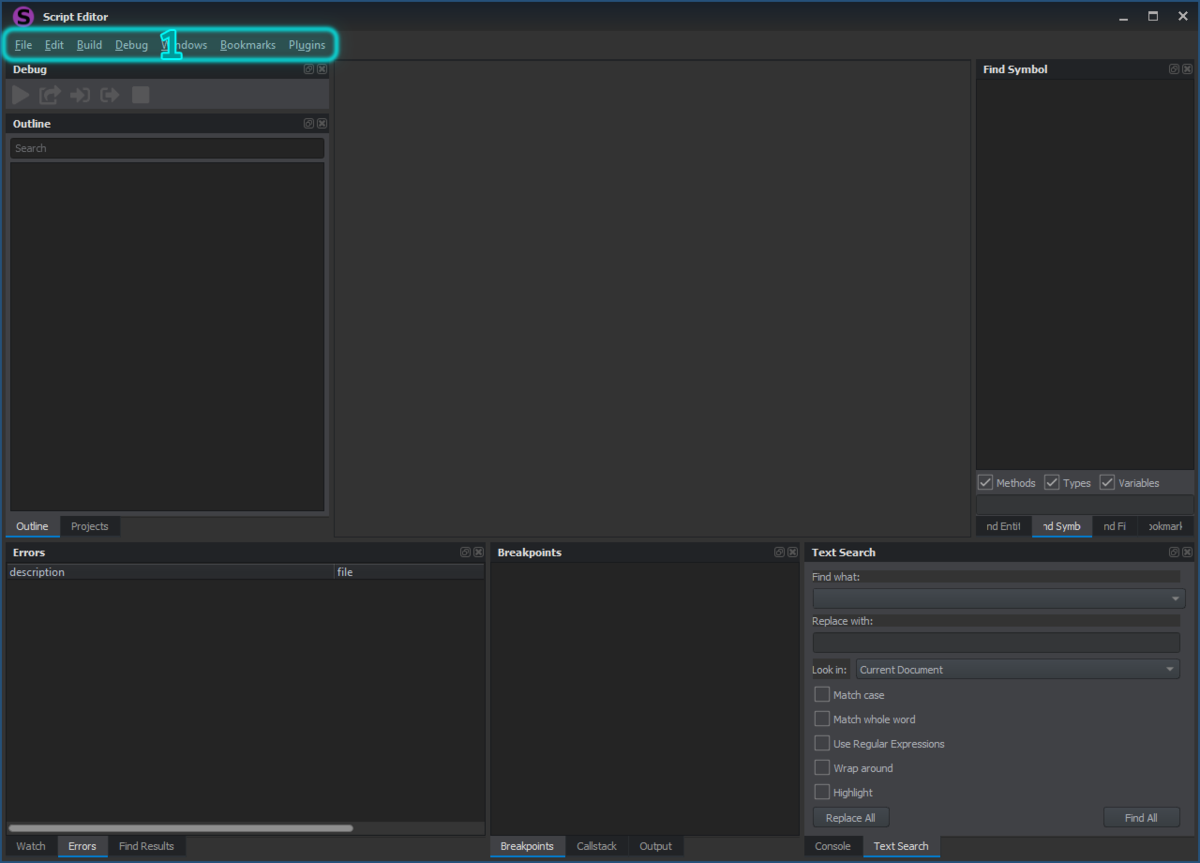Click the Outline panel search field
1200x863 pixels.
(x=166, y=147)
